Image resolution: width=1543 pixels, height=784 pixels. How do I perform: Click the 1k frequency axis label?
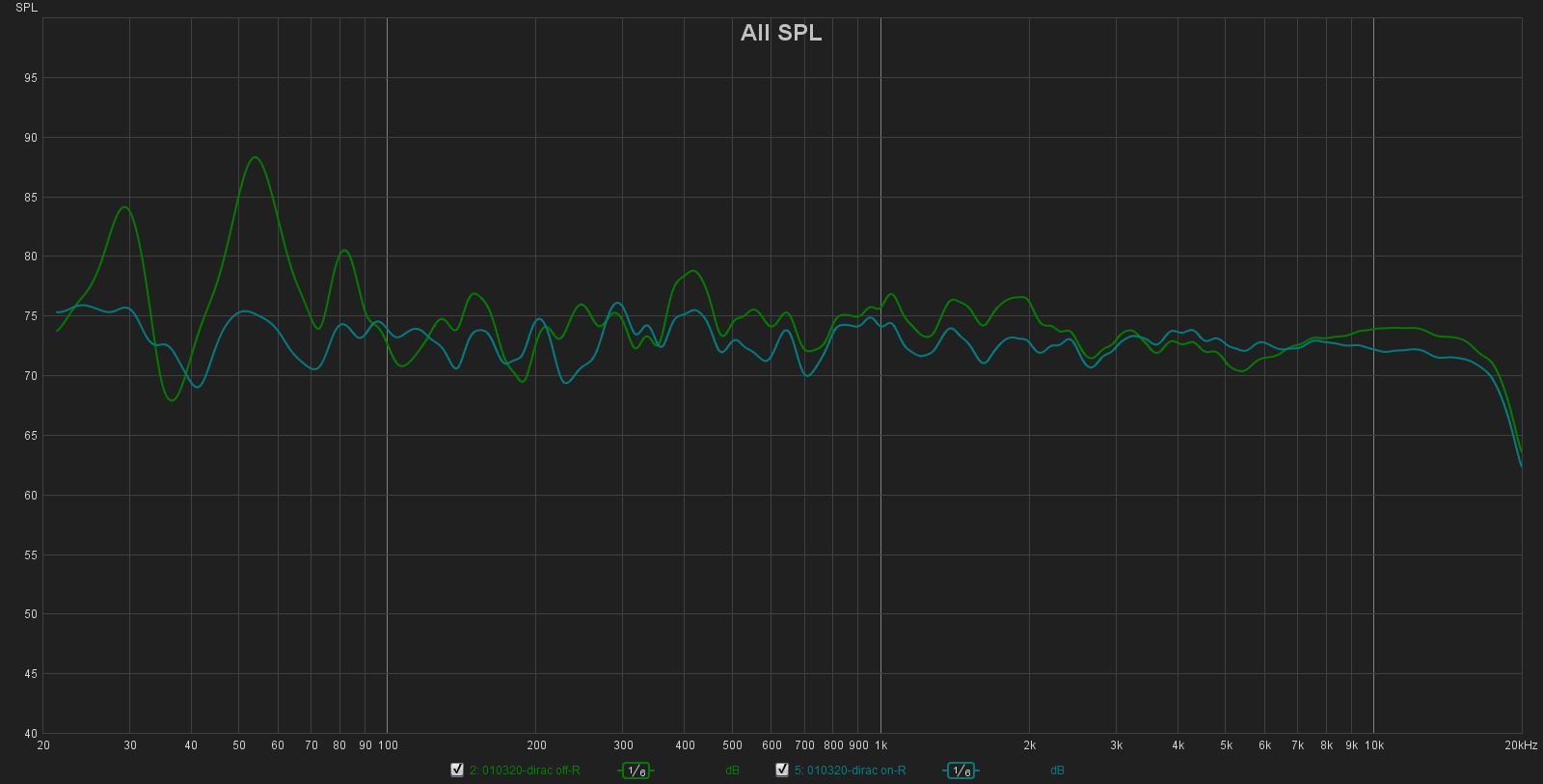pos(880,745)
